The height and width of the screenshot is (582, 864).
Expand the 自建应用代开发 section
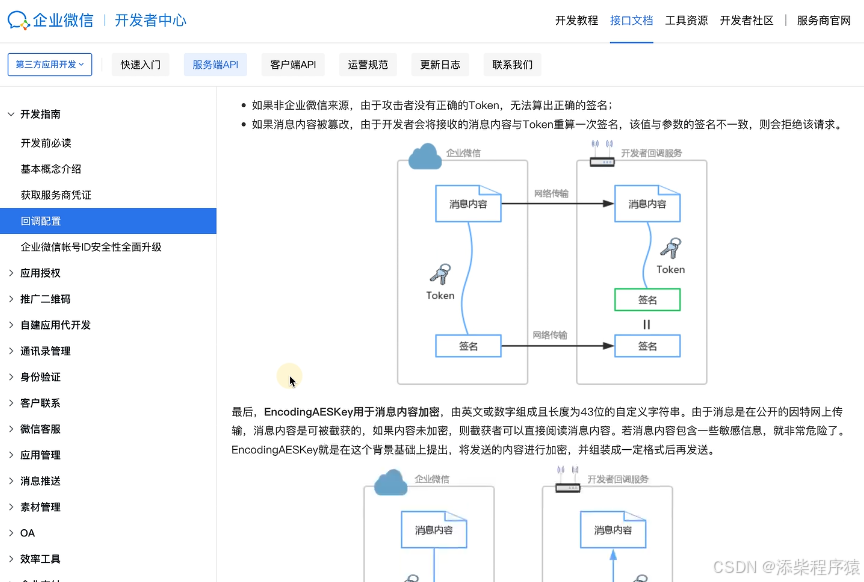(11, 325)
